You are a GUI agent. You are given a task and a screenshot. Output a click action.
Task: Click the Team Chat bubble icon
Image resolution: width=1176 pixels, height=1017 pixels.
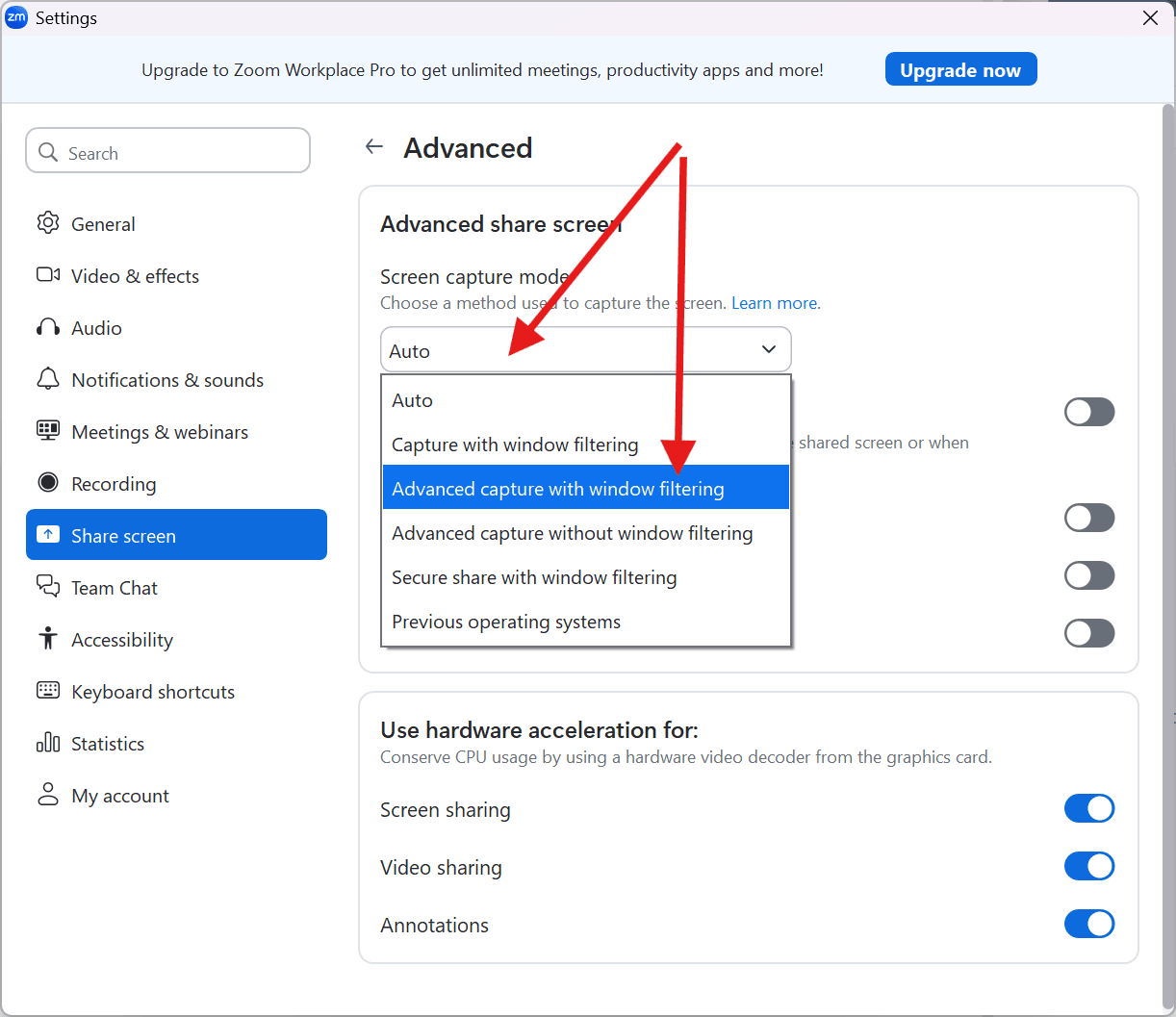[48, 586]
